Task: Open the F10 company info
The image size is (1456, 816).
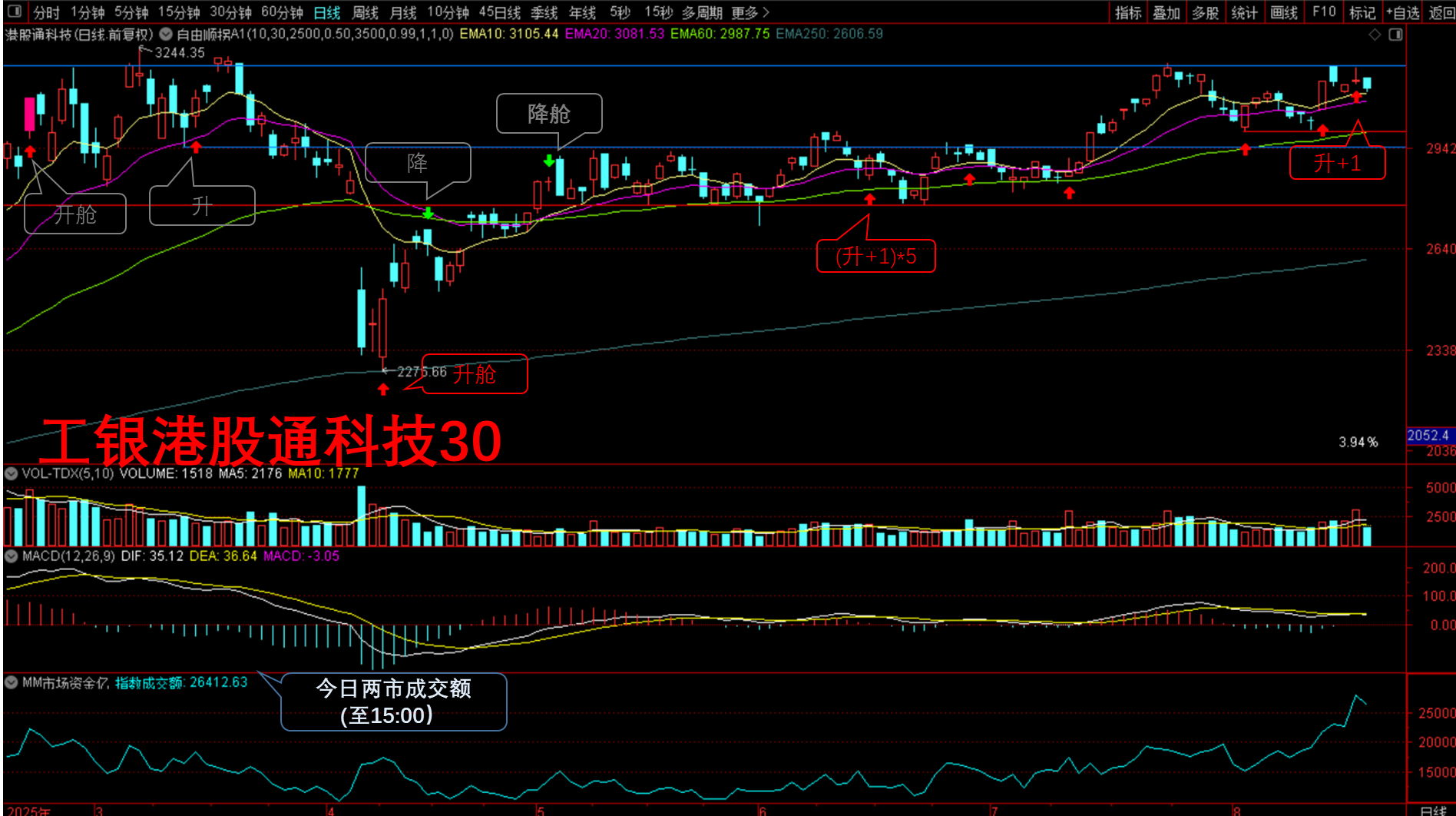Action: tap(1324, 12)
